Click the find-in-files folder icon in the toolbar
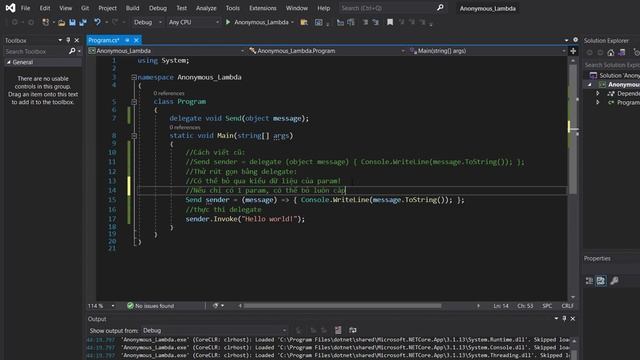The width and height of the screenshot is (640, 360). (x=304, y=22)
